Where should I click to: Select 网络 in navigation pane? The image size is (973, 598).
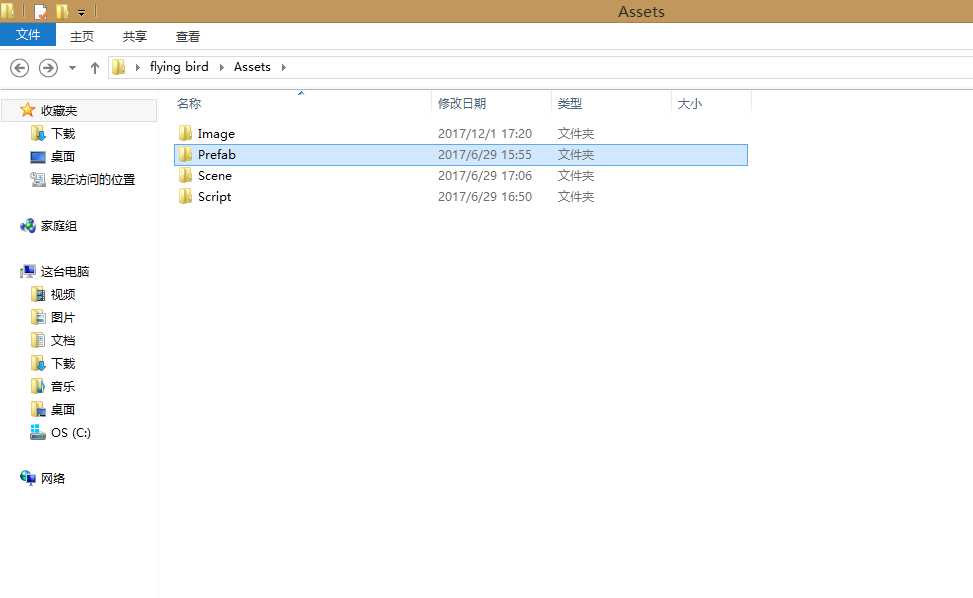pyautogui.click(x=53, y=478)
